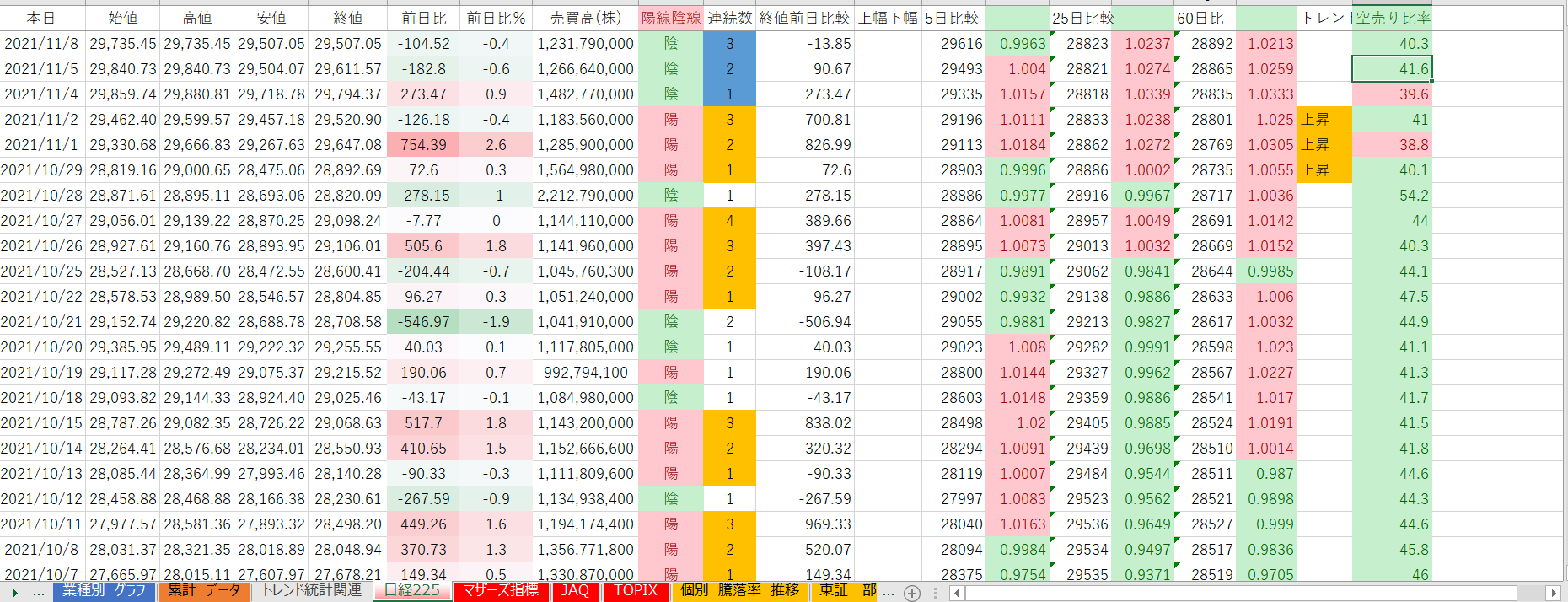
Task: Select the 29,880.81 high price cell
Action: pyautogui.click(x=197, y=94)
